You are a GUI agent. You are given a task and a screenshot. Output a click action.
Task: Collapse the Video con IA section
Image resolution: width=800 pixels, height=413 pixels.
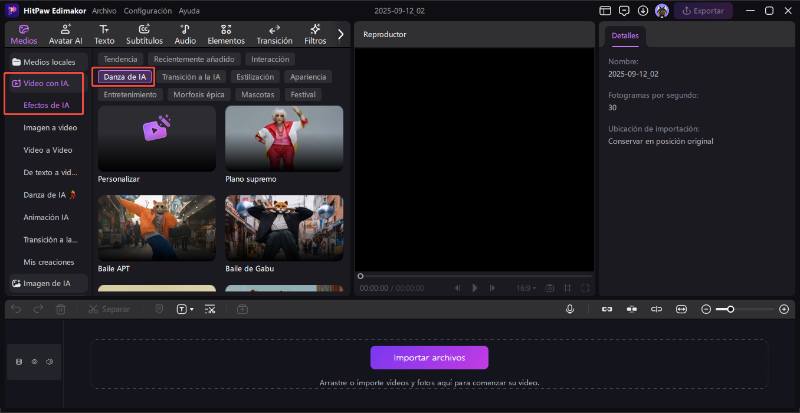[x=44, y=83]
